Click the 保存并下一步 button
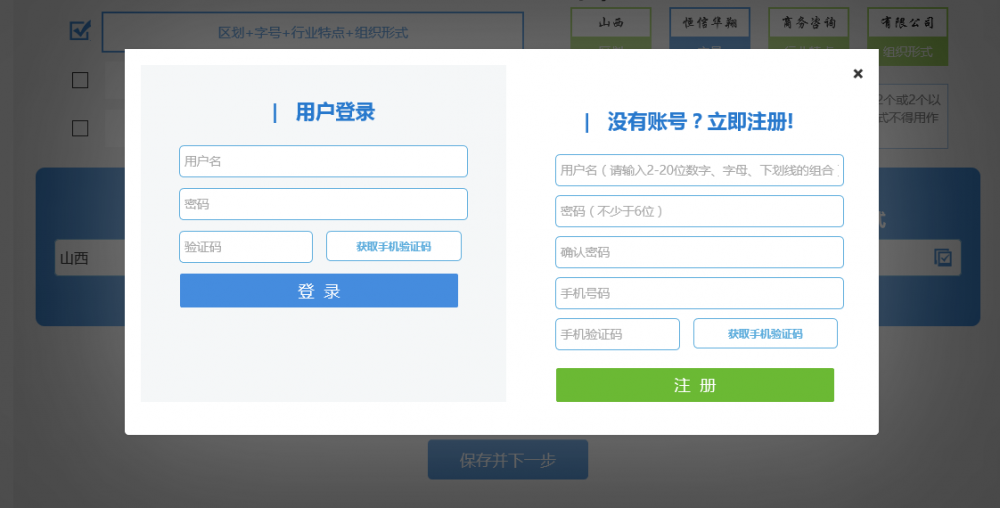Screen dimensions: 1000x508 [x=507, y=460]
